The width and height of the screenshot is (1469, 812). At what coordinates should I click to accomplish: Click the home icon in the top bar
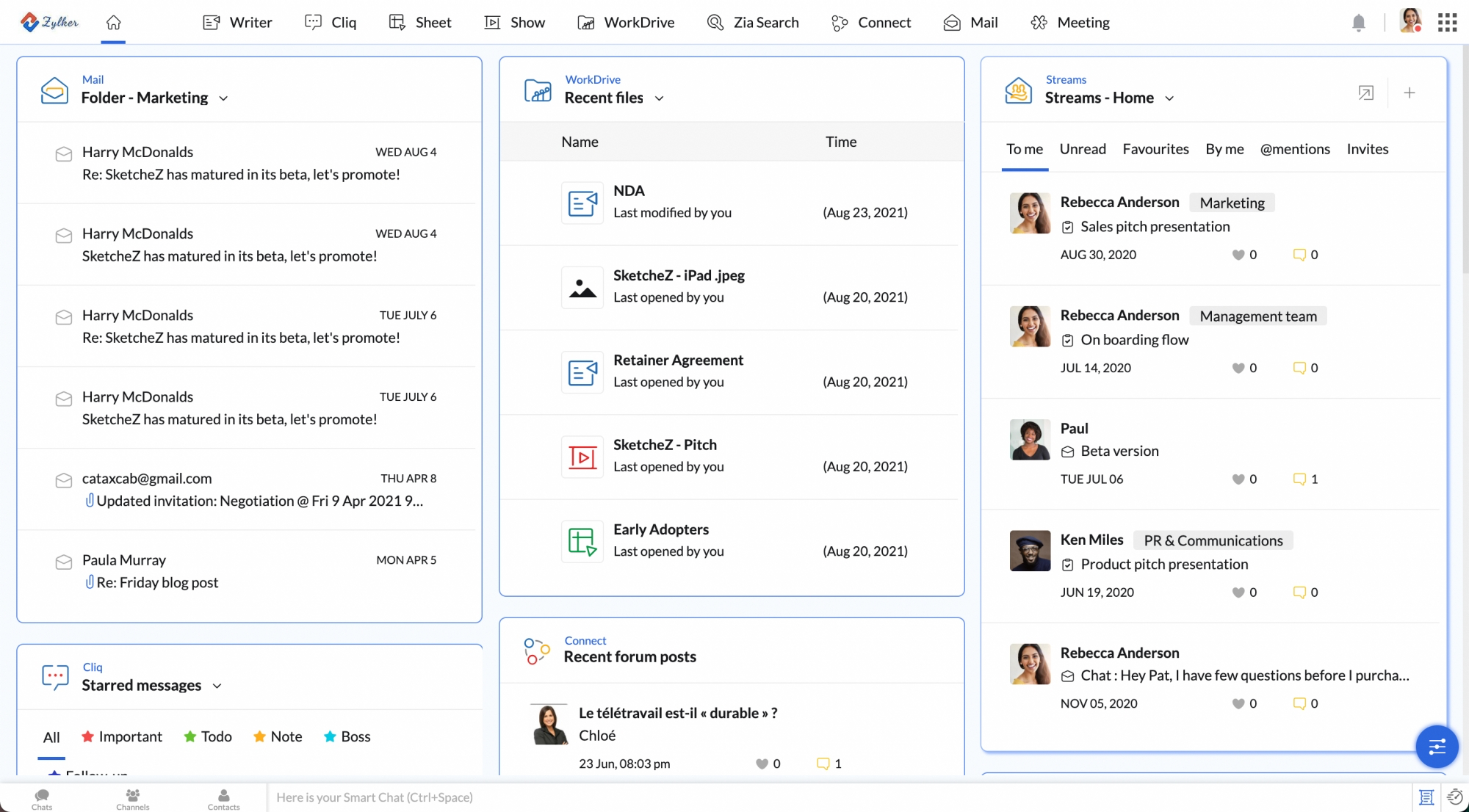pos(113,22)
